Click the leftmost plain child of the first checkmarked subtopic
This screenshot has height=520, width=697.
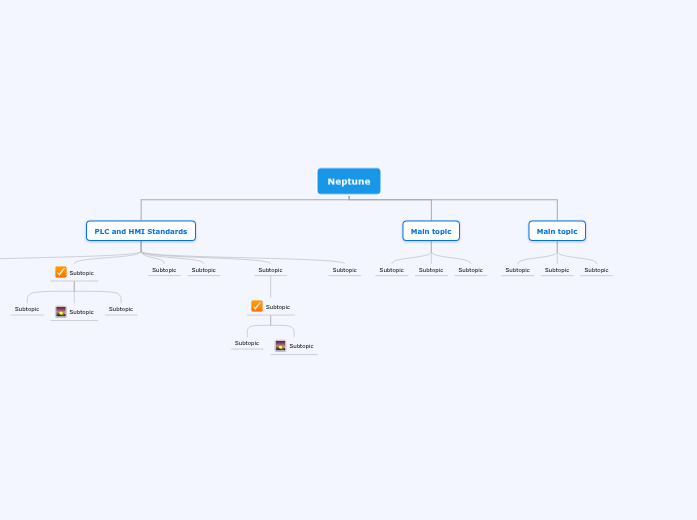(27, 309)
